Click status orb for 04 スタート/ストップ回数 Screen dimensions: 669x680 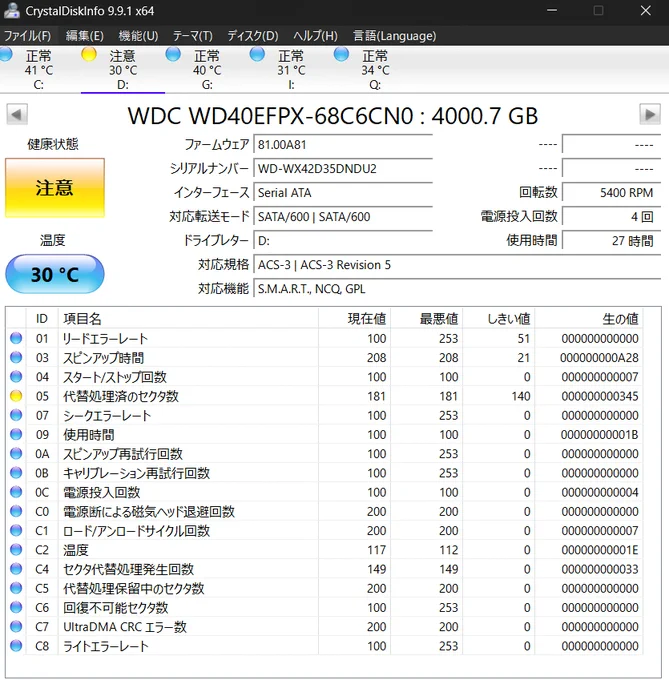16,376
